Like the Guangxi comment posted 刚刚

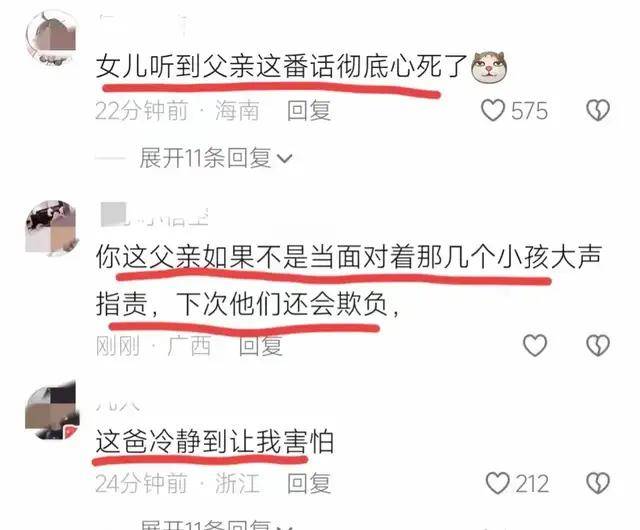[x=535, y=345]
